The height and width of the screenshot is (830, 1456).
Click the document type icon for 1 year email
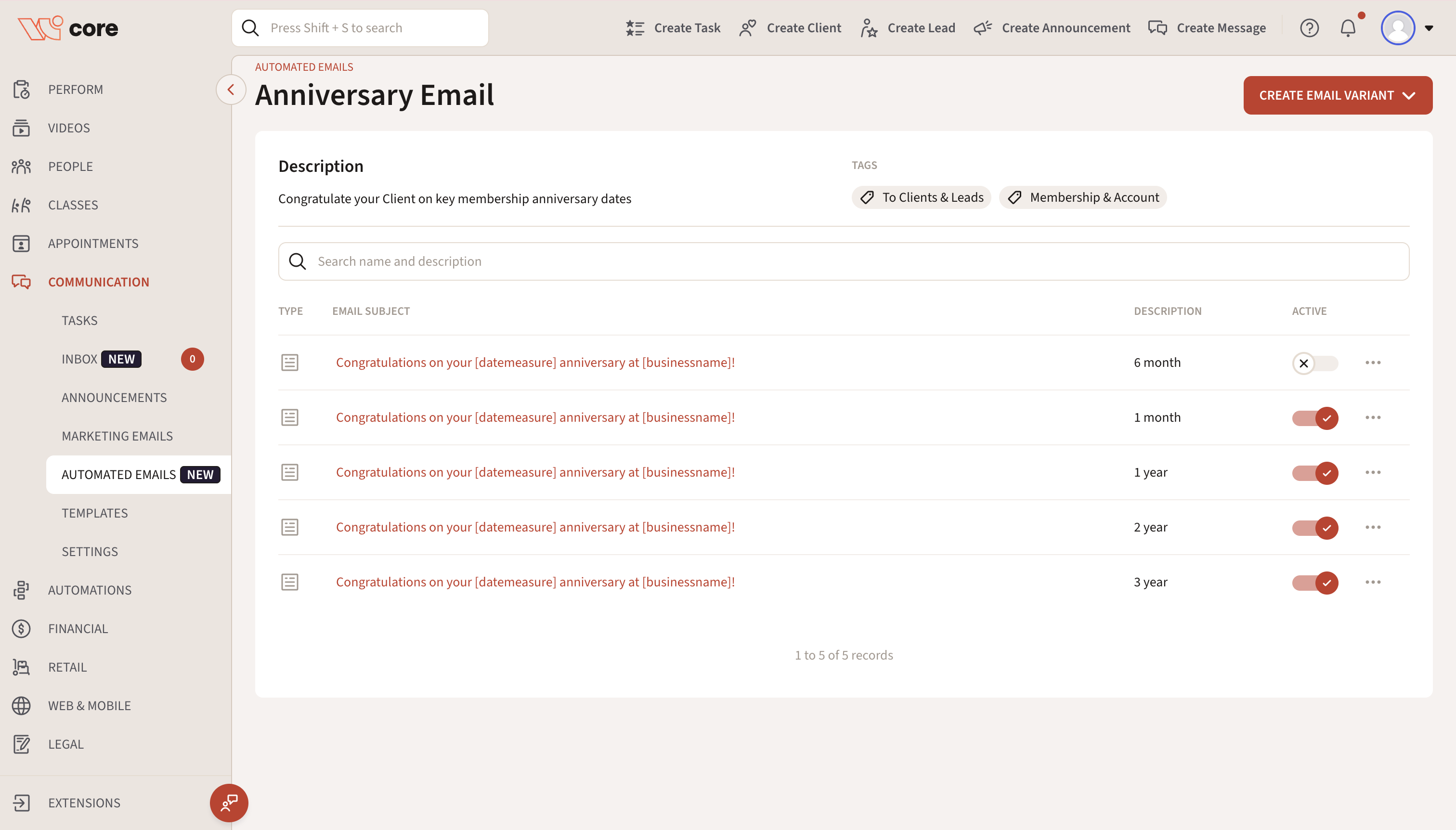(x=289, y=472)
